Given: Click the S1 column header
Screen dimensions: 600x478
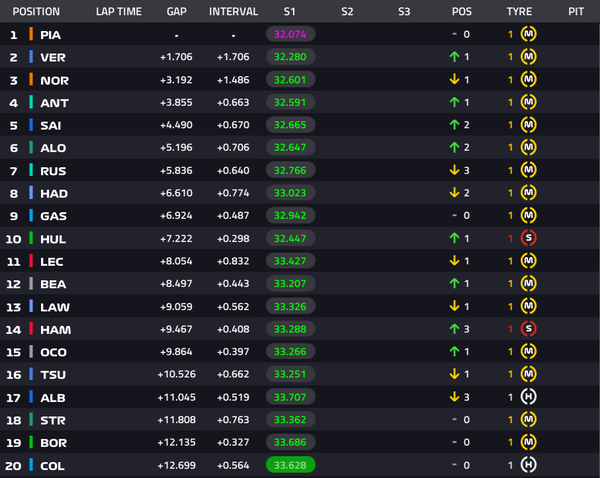Looking at the screenshot, I should click(x=290, y=11).
